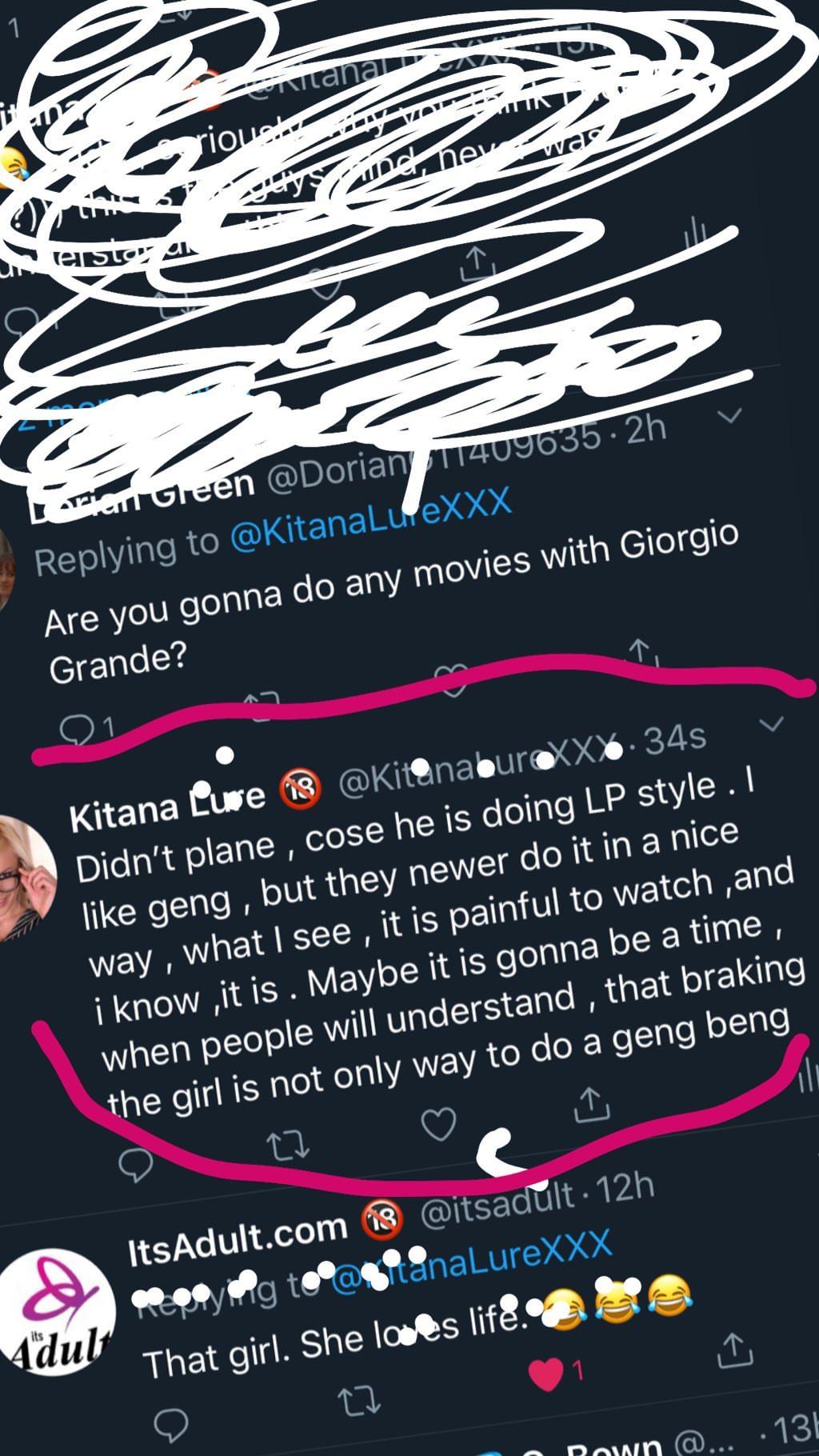Retweet the ItsAdult.com tweet
This screenshot has height=1456, width=819.
click(357, 1401)
